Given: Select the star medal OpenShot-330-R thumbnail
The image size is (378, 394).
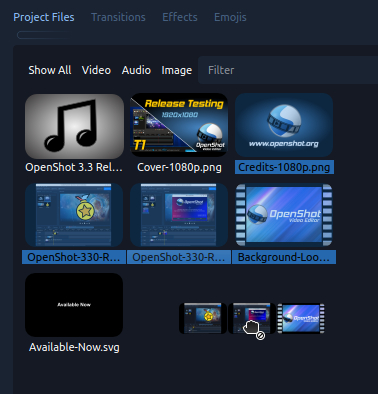Looking at the screenshot, I should click(74, 215).
